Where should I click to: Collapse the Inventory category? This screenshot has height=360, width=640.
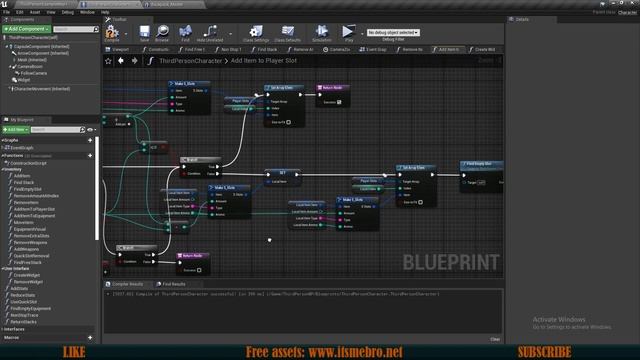2,169
